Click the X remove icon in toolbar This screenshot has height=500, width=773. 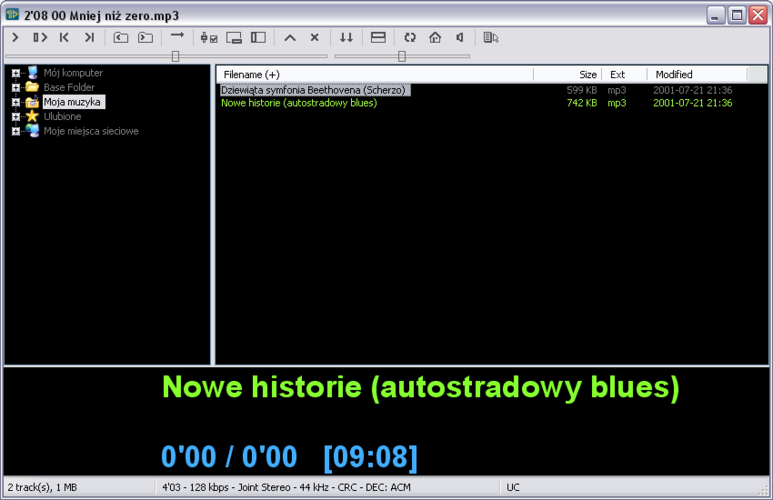[x=315, y=37]
